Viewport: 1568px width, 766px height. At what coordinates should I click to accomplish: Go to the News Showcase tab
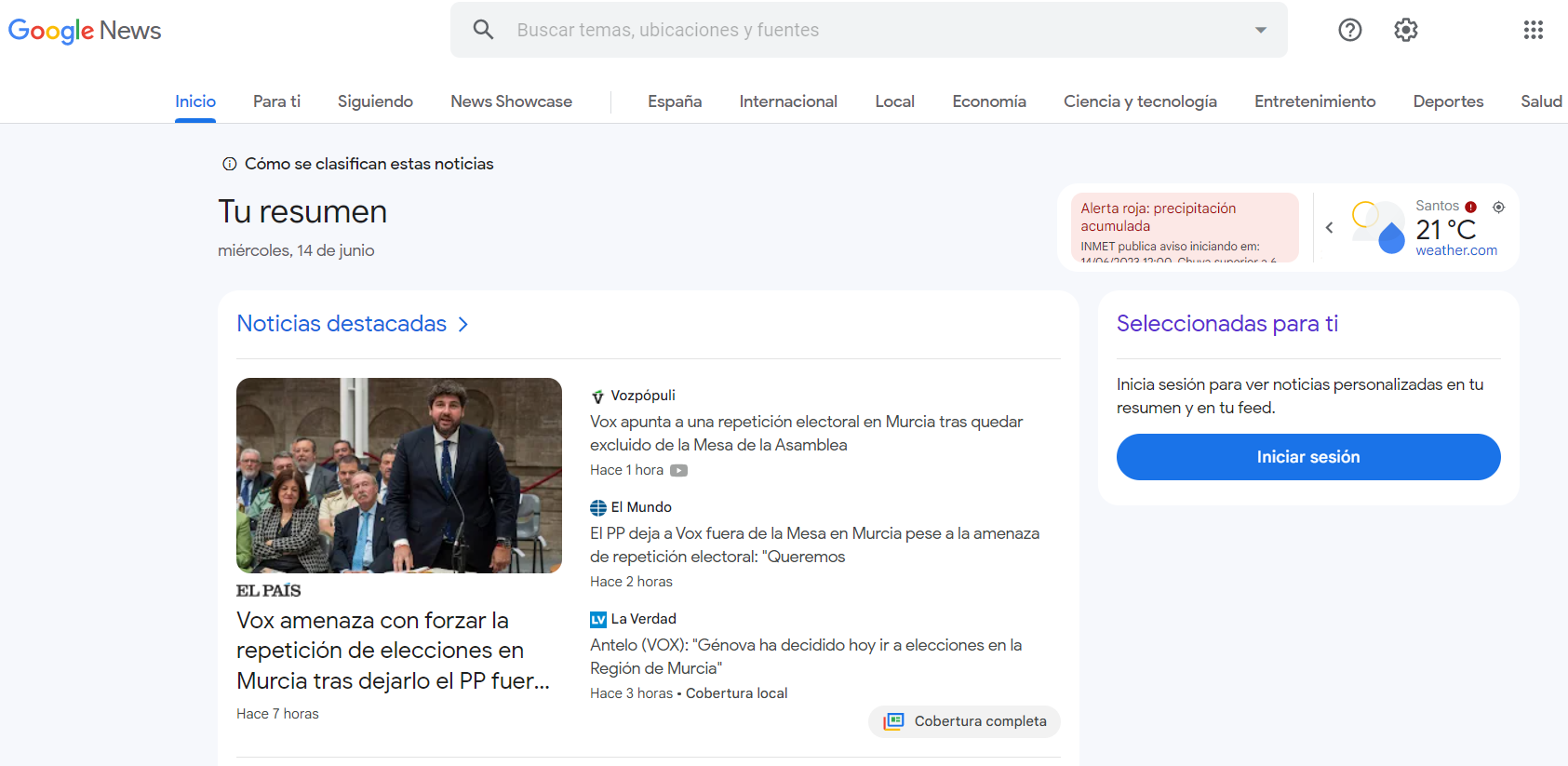[x=511, y=101]
